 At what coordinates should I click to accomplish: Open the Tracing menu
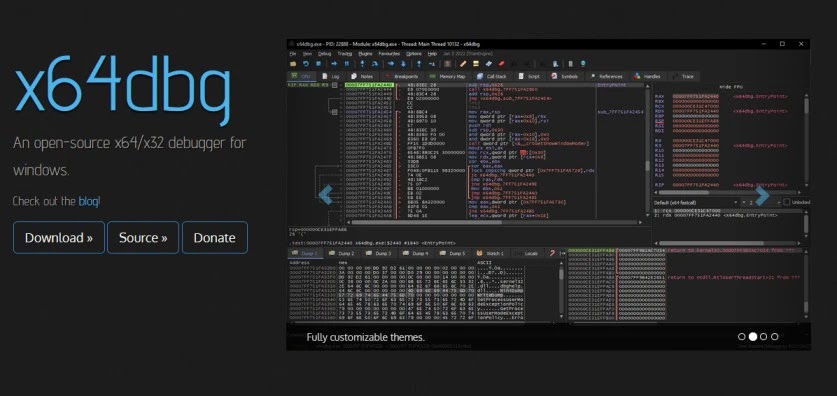tap(345, 54)
